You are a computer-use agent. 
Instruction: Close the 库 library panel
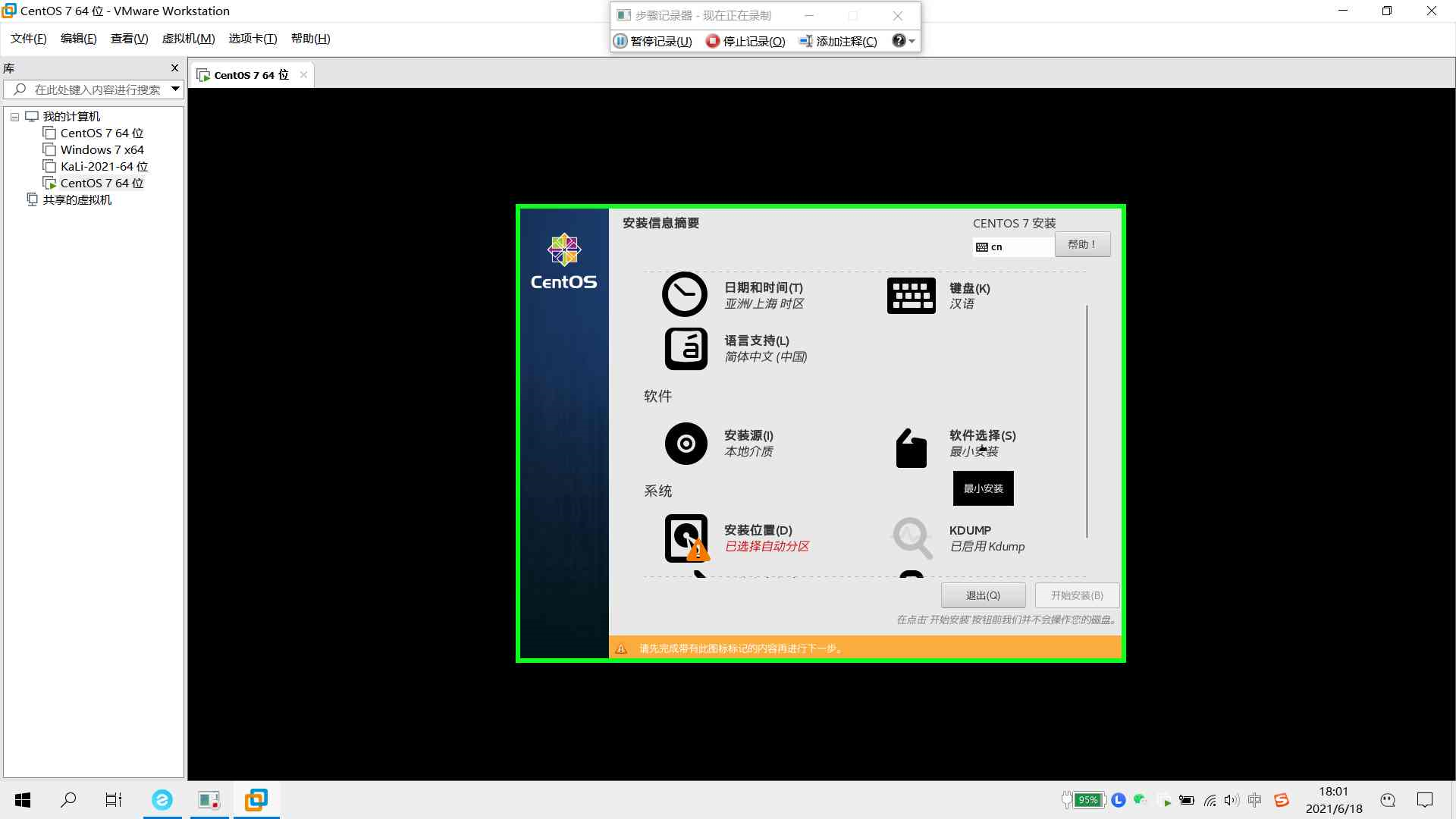coord(174,68)
